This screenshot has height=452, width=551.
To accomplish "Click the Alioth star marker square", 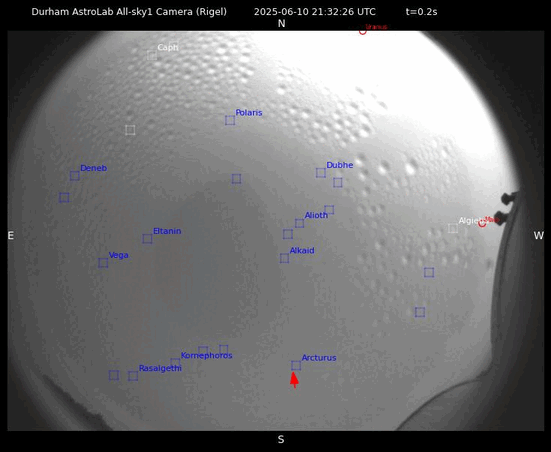I will pyautogui.click(x=299, y=223).
